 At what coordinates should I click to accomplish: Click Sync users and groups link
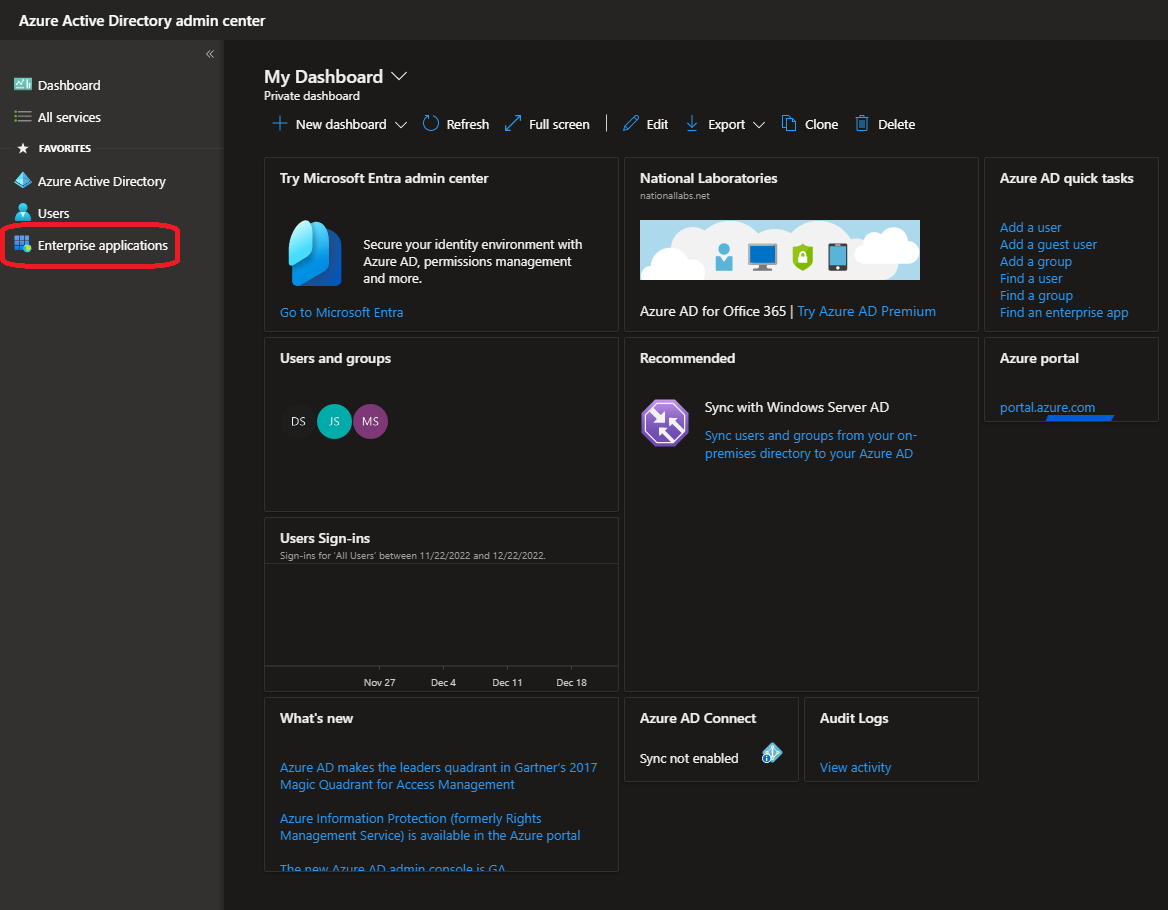(810, 445)
